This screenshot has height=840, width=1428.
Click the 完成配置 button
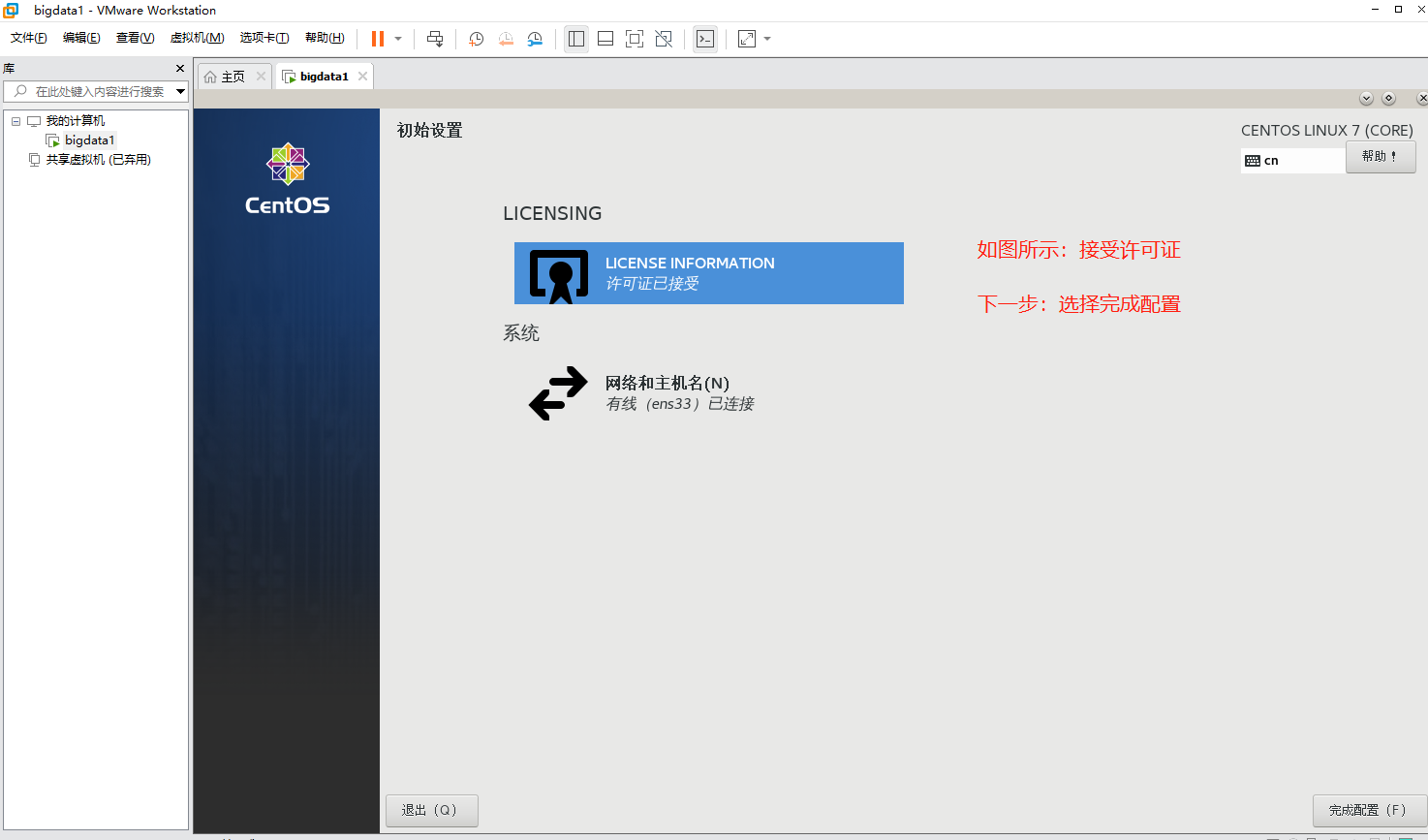click(x=1368, y=810)
